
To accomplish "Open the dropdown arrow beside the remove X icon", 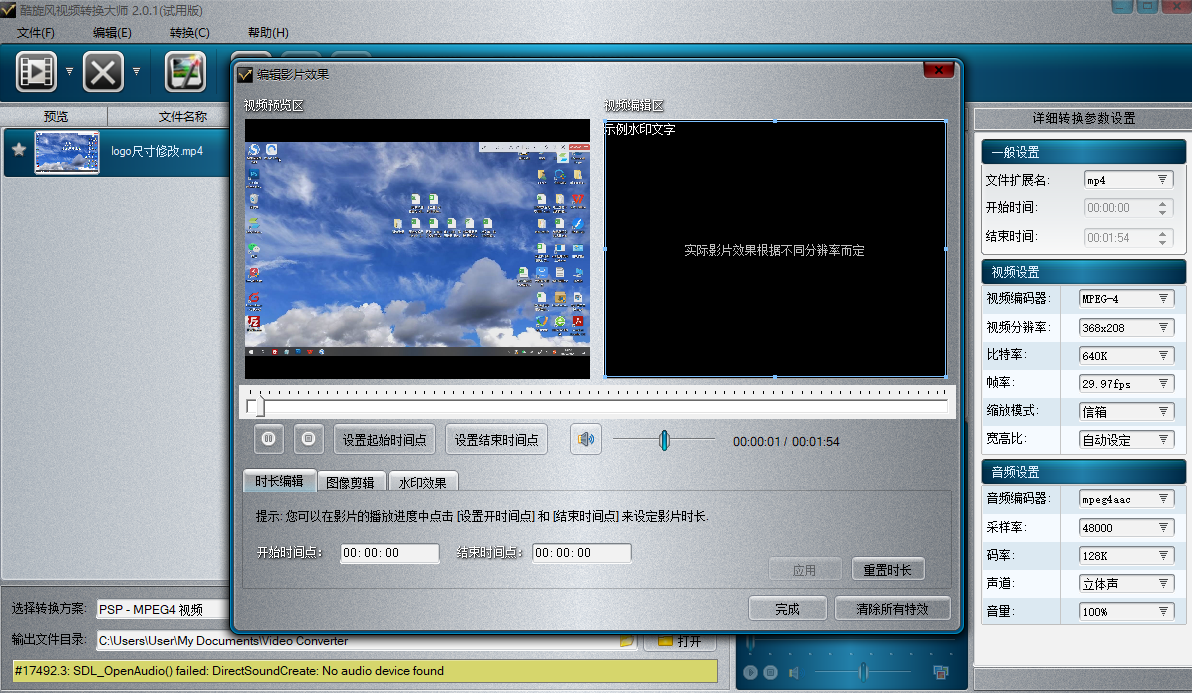I will tap(136, 71).
